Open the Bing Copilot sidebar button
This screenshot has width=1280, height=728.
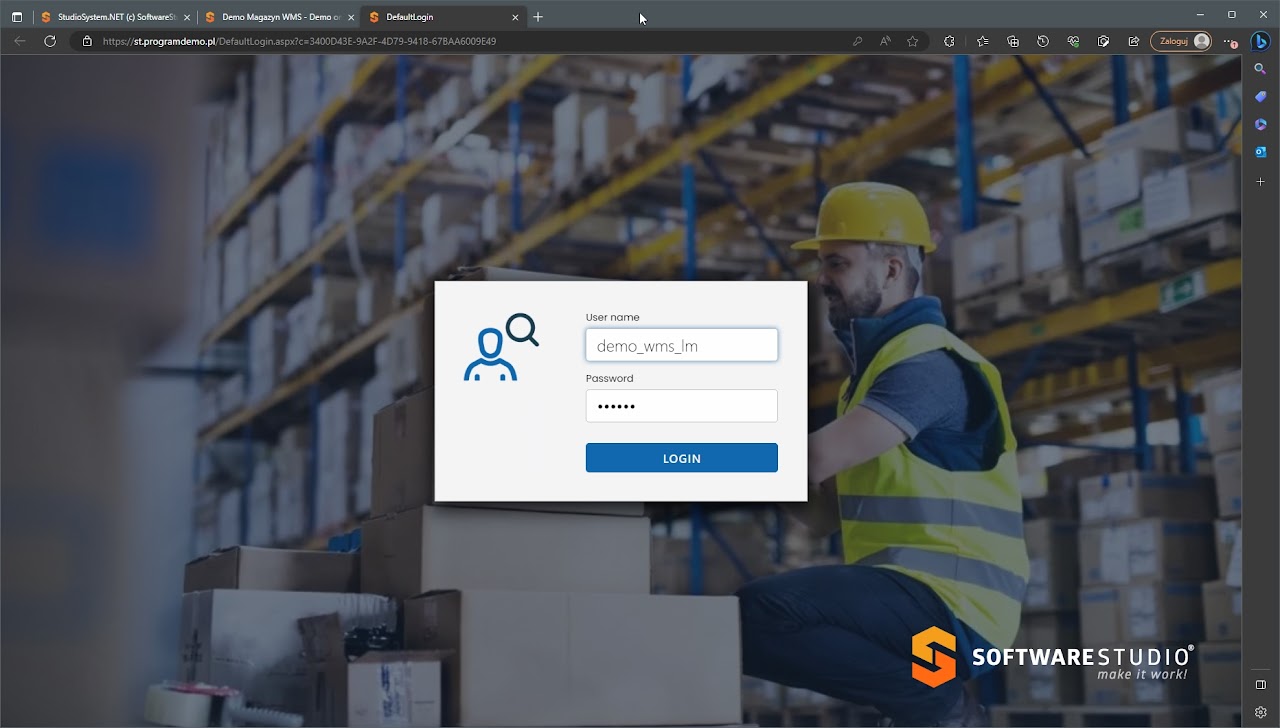click(x=1261, y=41)
